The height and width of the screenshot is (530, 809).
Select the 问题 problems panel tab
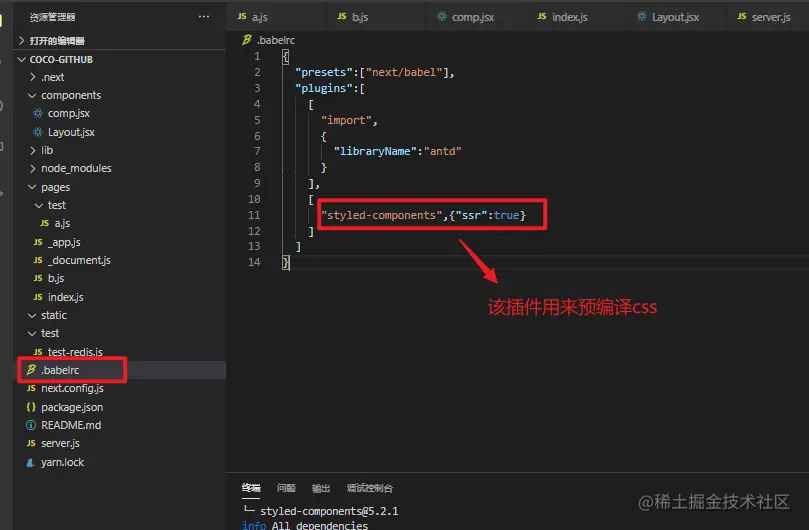tap(286, 488)
